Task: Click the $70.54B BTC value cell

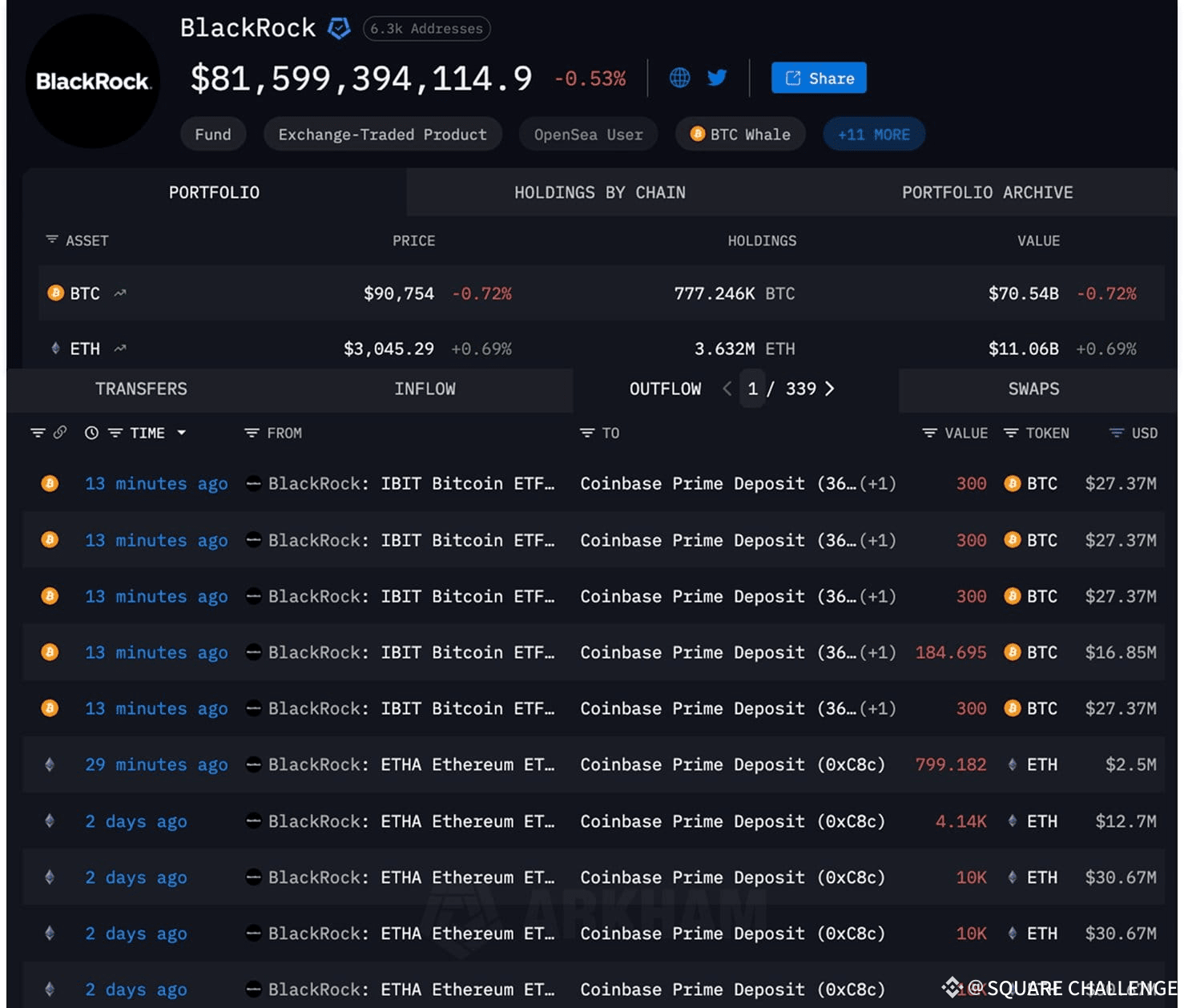Action: pyautogui.click(x=1023, y=293)
